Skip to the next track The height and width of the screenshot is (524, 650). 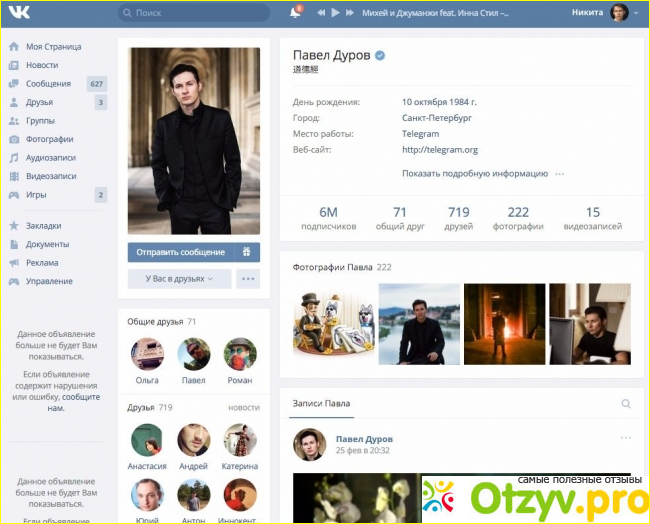click(349, 13)
